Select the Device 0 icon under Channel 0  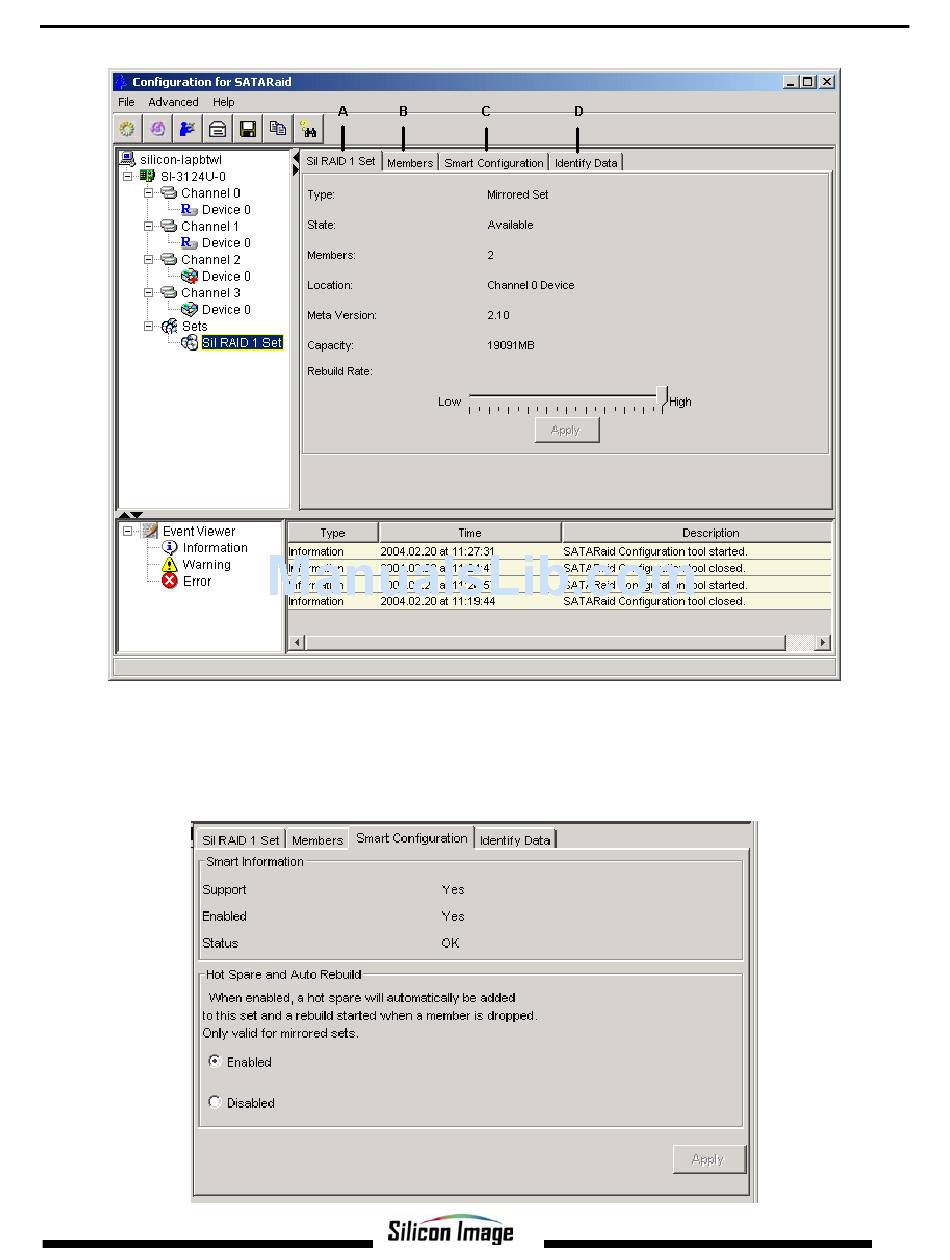click(189, 210)
